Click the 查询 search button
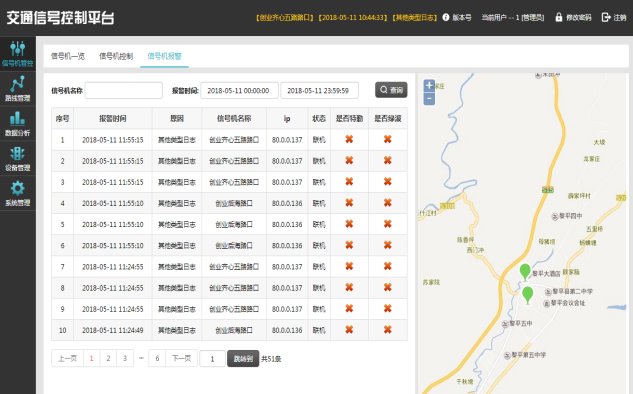633x394 pixels. [391, 90]
